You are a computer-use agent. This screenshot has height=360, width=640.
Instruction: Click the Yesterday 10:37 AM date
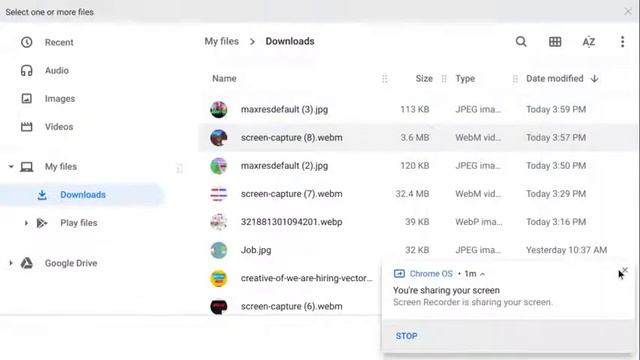pyautogui.click(x=566, y=250)
